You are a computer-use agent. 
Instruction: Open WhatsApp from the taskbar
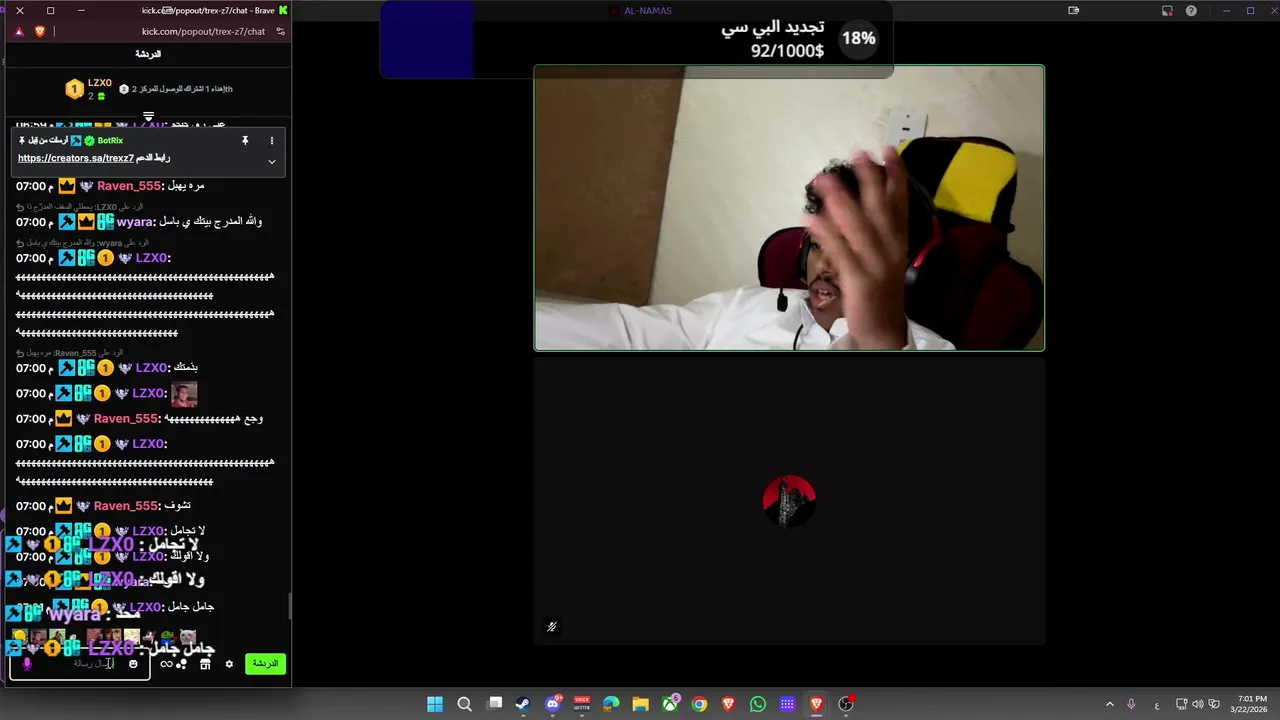(x=758, y=704)
